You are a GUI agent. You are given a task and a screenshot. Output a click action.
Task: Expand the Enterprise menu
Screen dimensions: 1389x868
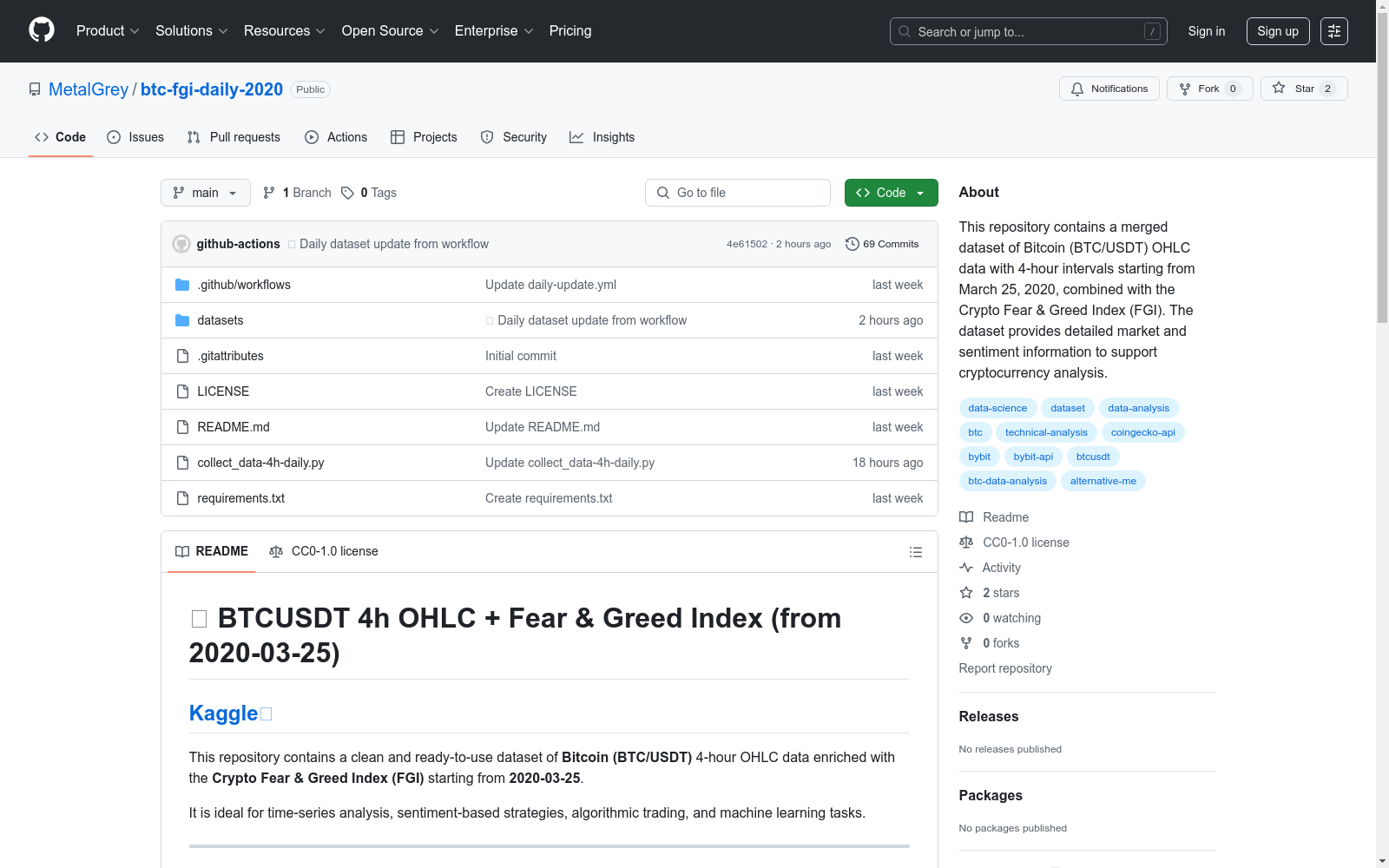[494, 31]
